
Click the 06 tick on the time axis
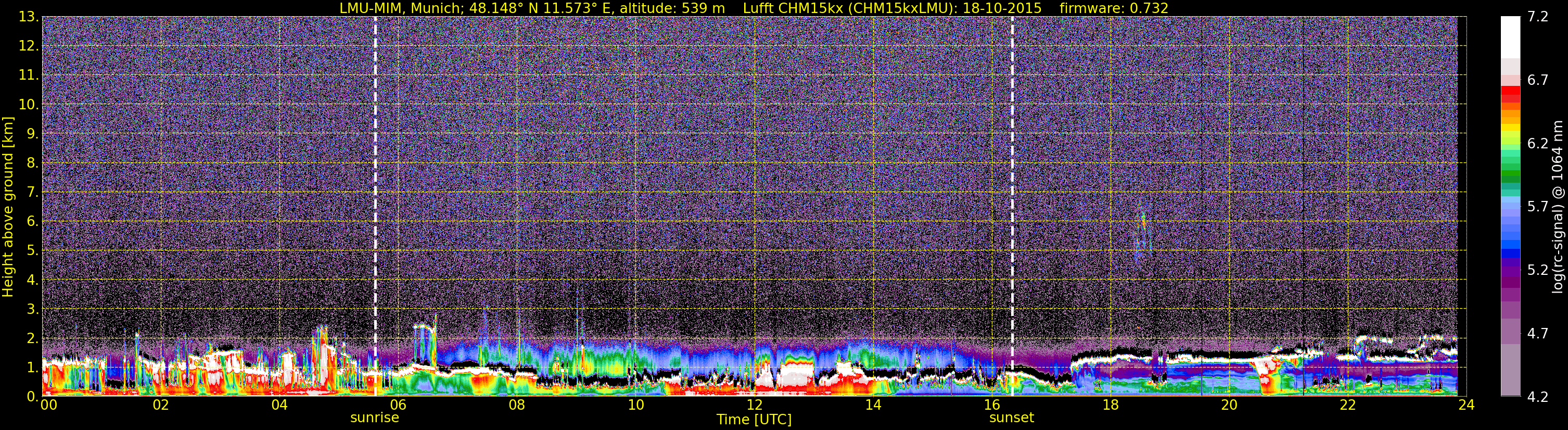pos(398,405)
